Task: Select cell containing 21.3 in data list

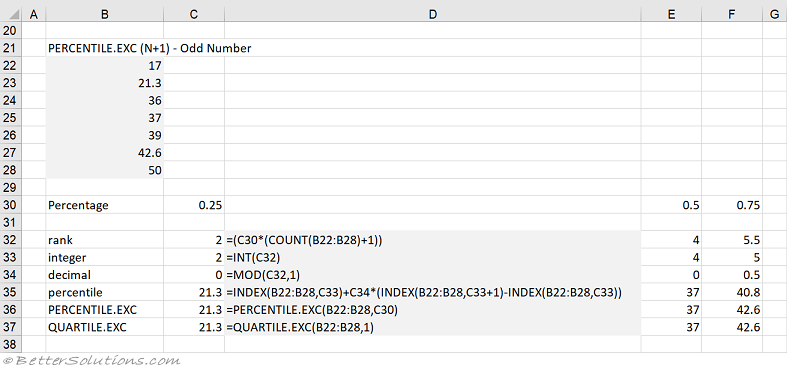Action: point(104,83)
